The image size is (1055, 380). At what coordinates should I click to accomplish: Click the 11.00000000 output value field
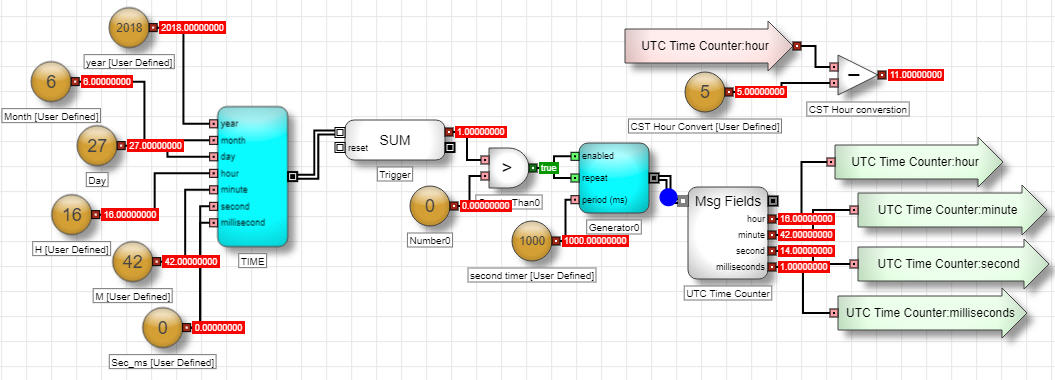pos(915,75)
